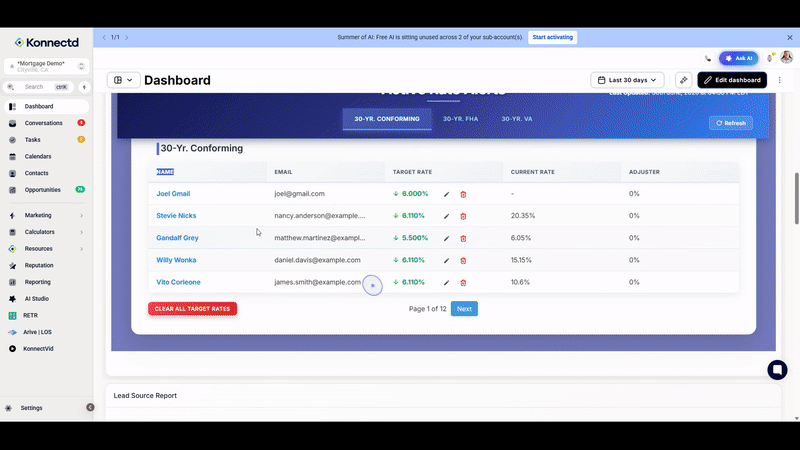The height and width of the screenshot is (450, 800).
Task: Delete Gandalf Grey target rate
Action: (463, 238)
